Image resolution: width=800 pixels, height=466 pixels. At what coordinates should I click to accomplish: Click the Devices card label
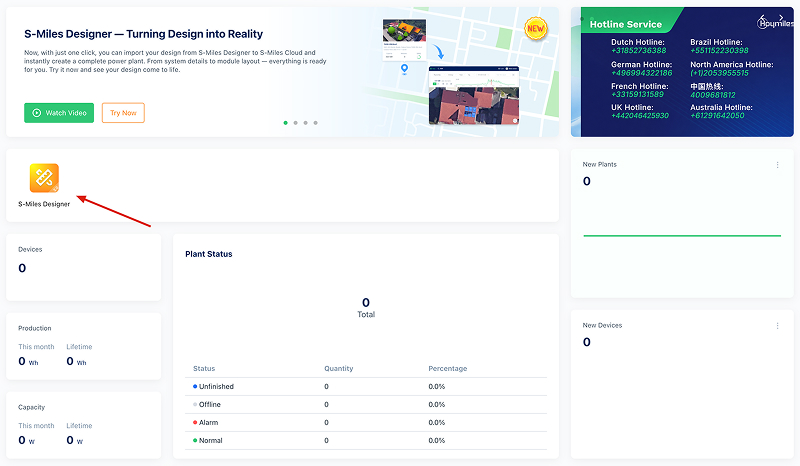[30, 250]
